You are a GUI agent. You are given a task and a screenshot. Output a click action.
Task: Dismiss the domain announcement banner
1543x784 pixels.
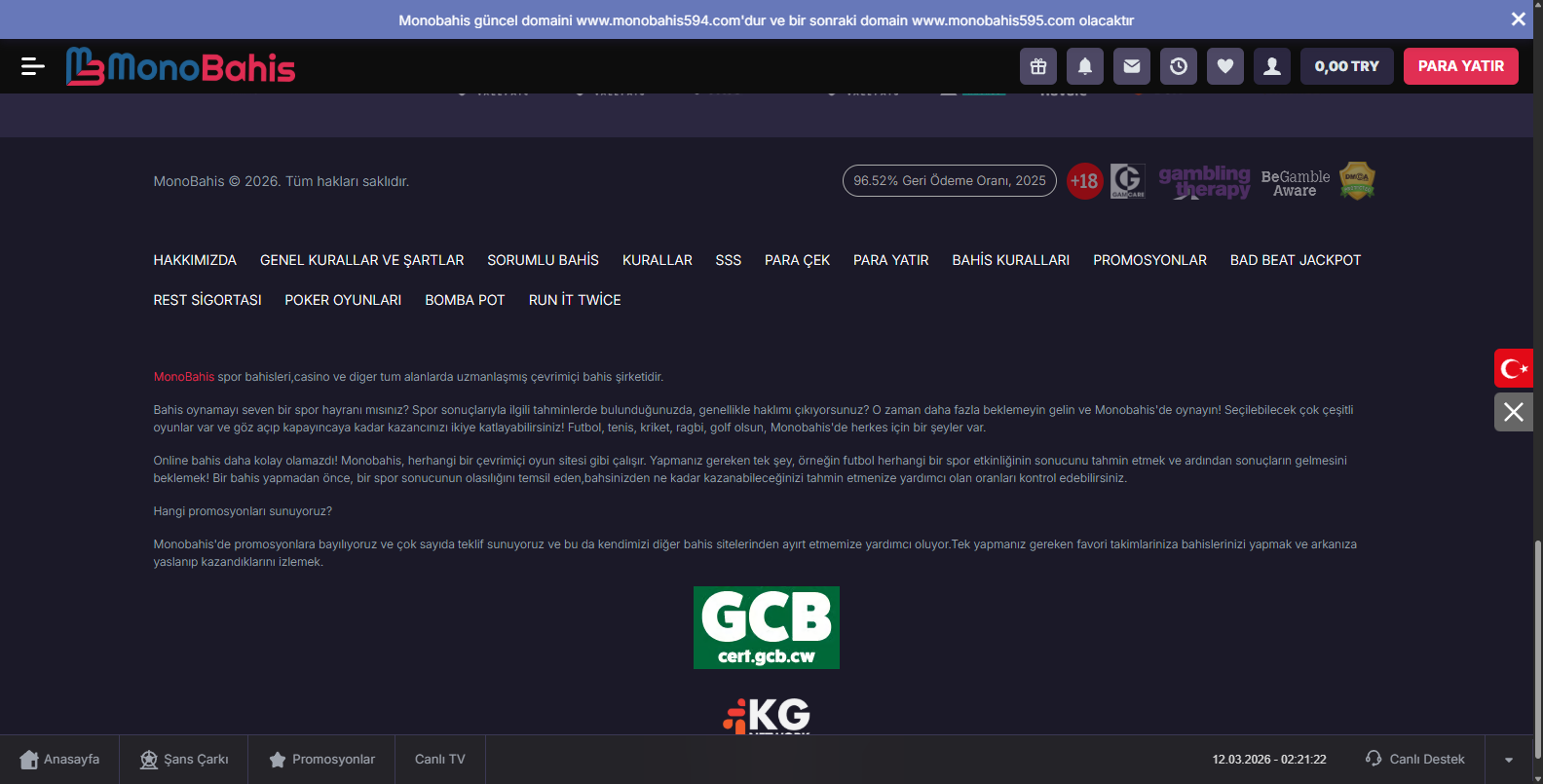click(x=1518, y=19)
